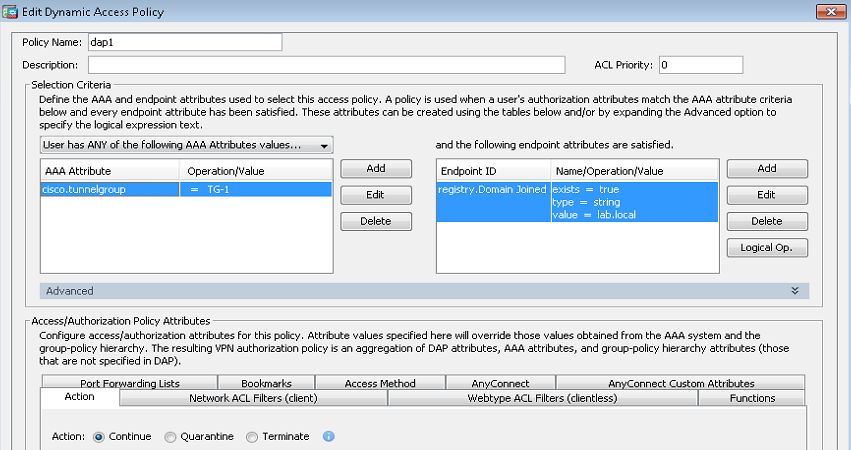Click the double chevron on Advanced bar
851x450 pixels.
click(x=794, y=291)
